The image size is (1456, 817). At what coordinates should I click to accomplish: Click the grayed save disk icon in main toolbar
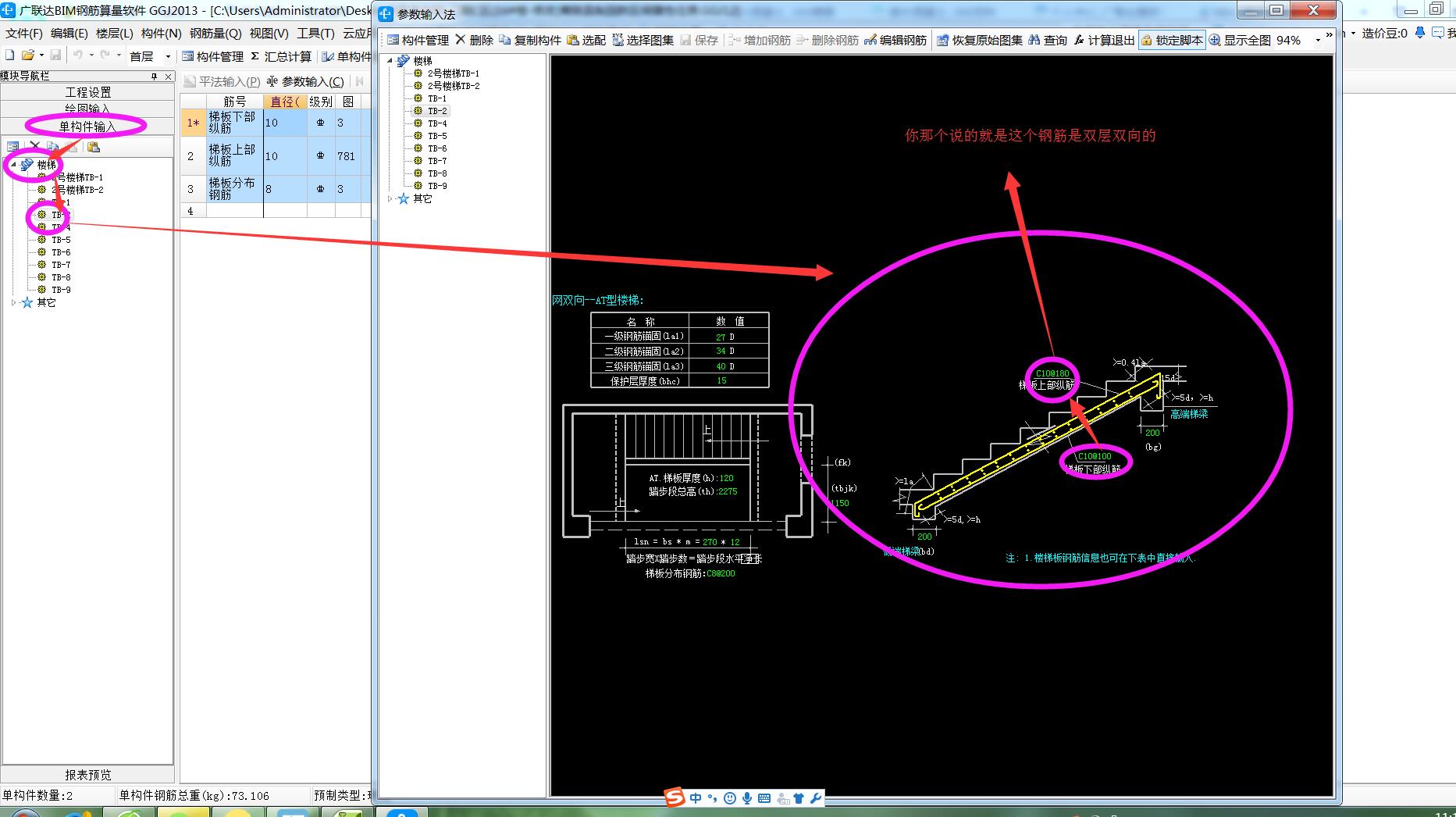(x=55, y=55)
